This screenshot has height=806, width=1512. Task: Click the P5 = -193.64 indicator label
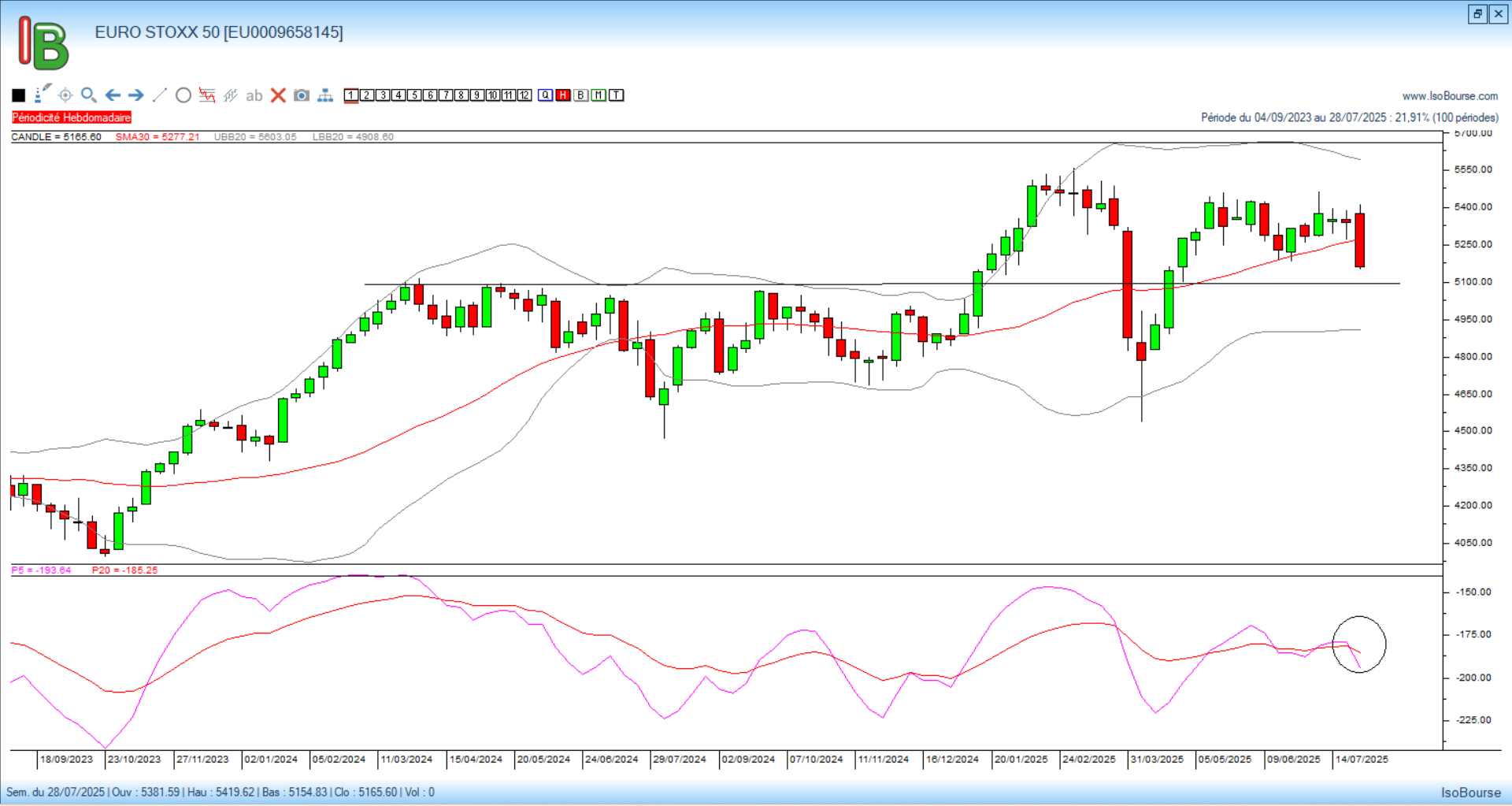click(41, 570)
